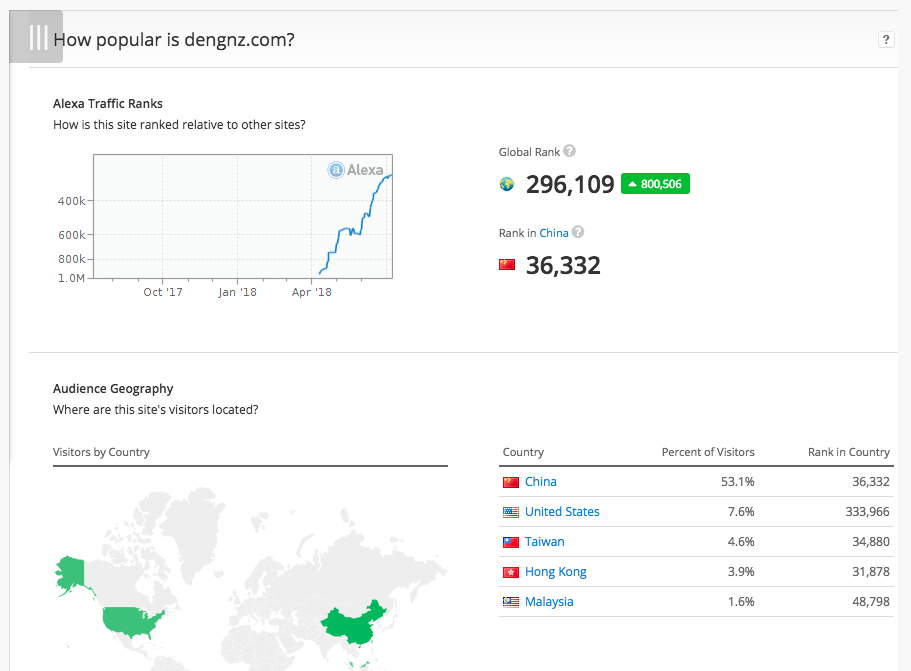Open the United States country link
Image resolution: width=911 pixels, height=671 pixels.
pos(562,512)
